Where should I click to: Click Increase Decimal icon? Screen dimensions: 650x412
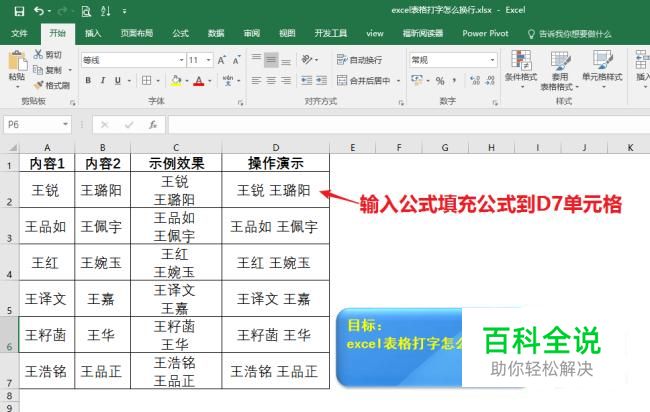pyautogui.click(x=475, y=80)
